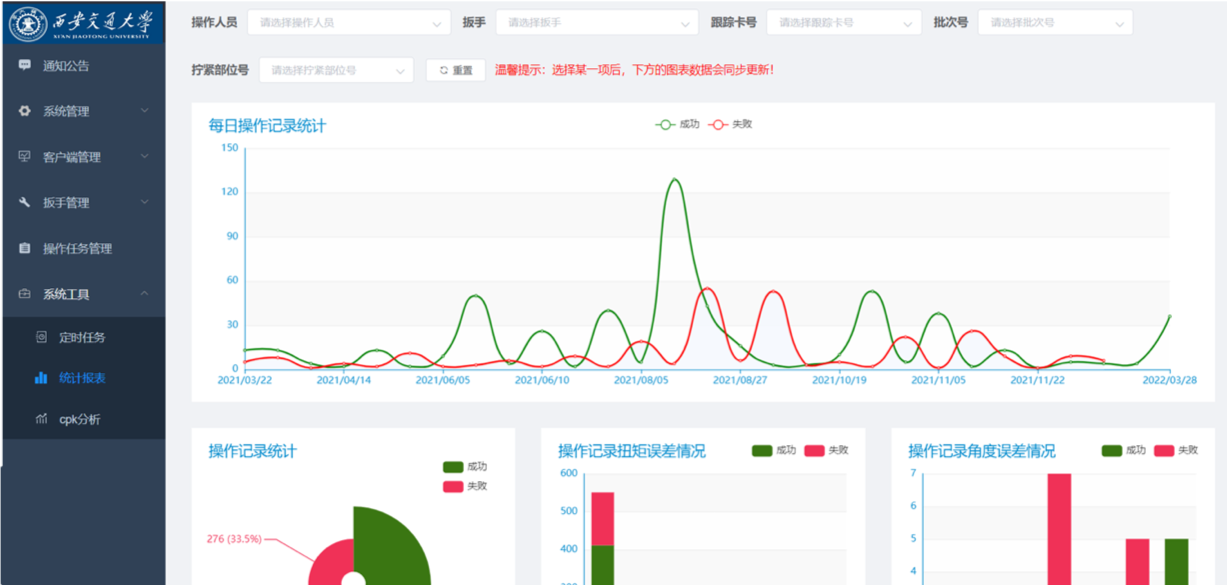
Task: Click the Xi'an Jiaotong University logo
Action: (x=82, y=22)
